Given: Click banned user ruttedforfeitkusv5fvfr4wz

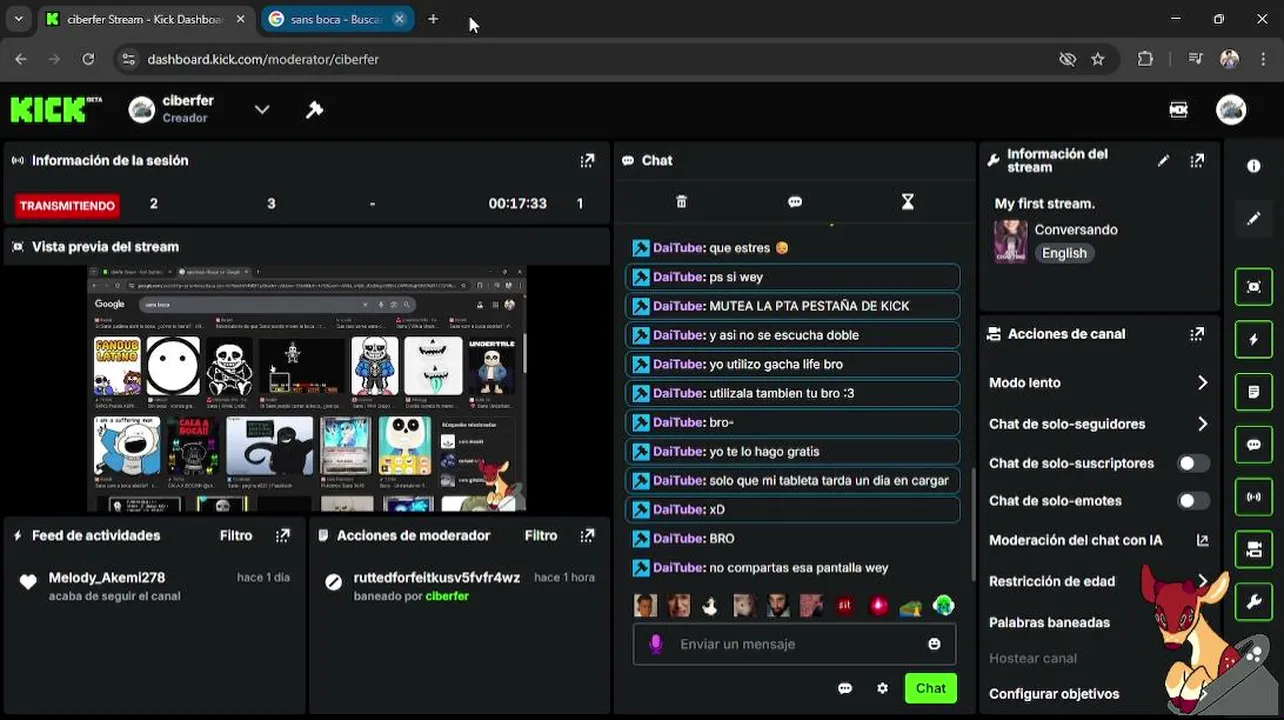Looking at the screenshot, I should tap(437, 577).
